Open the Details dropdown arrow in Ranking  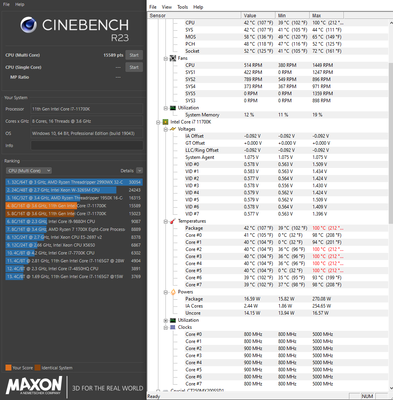(139, 171)
